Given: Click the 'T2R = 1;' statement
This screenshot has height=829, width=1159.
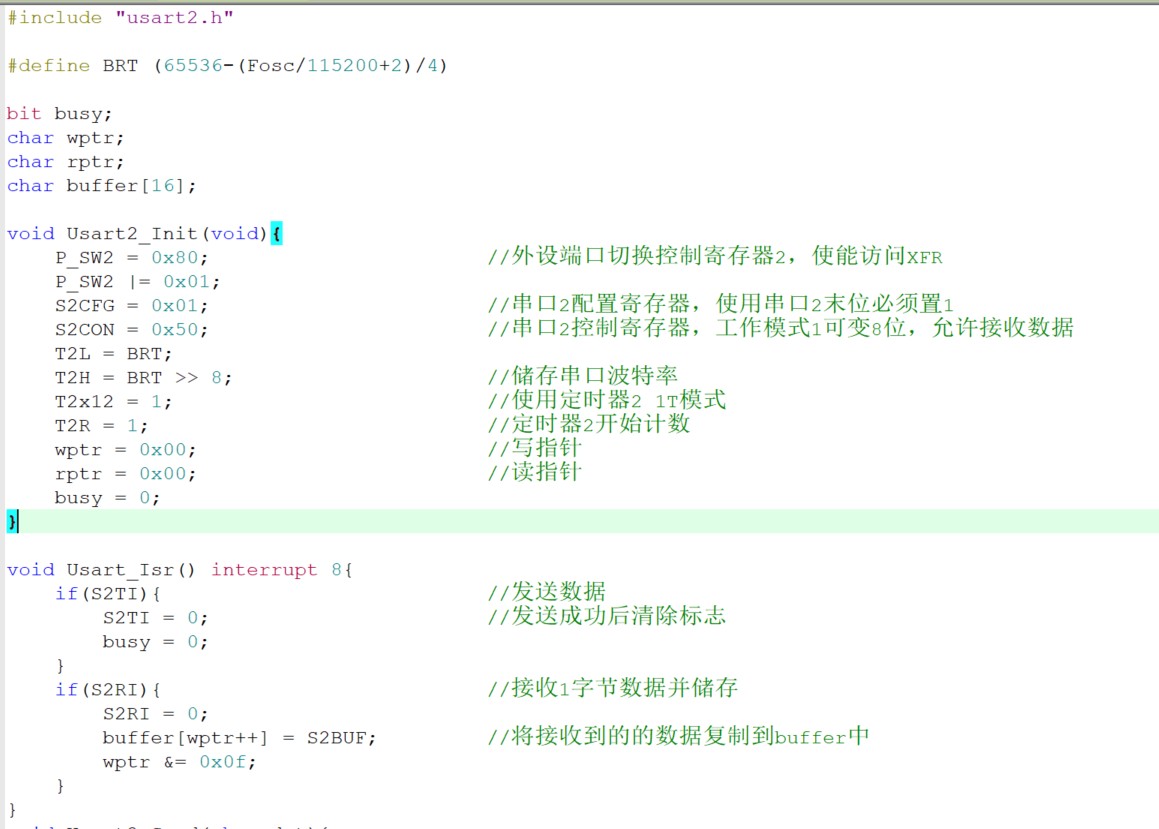Looking at the screenshot, I should (x=101, y=426).
